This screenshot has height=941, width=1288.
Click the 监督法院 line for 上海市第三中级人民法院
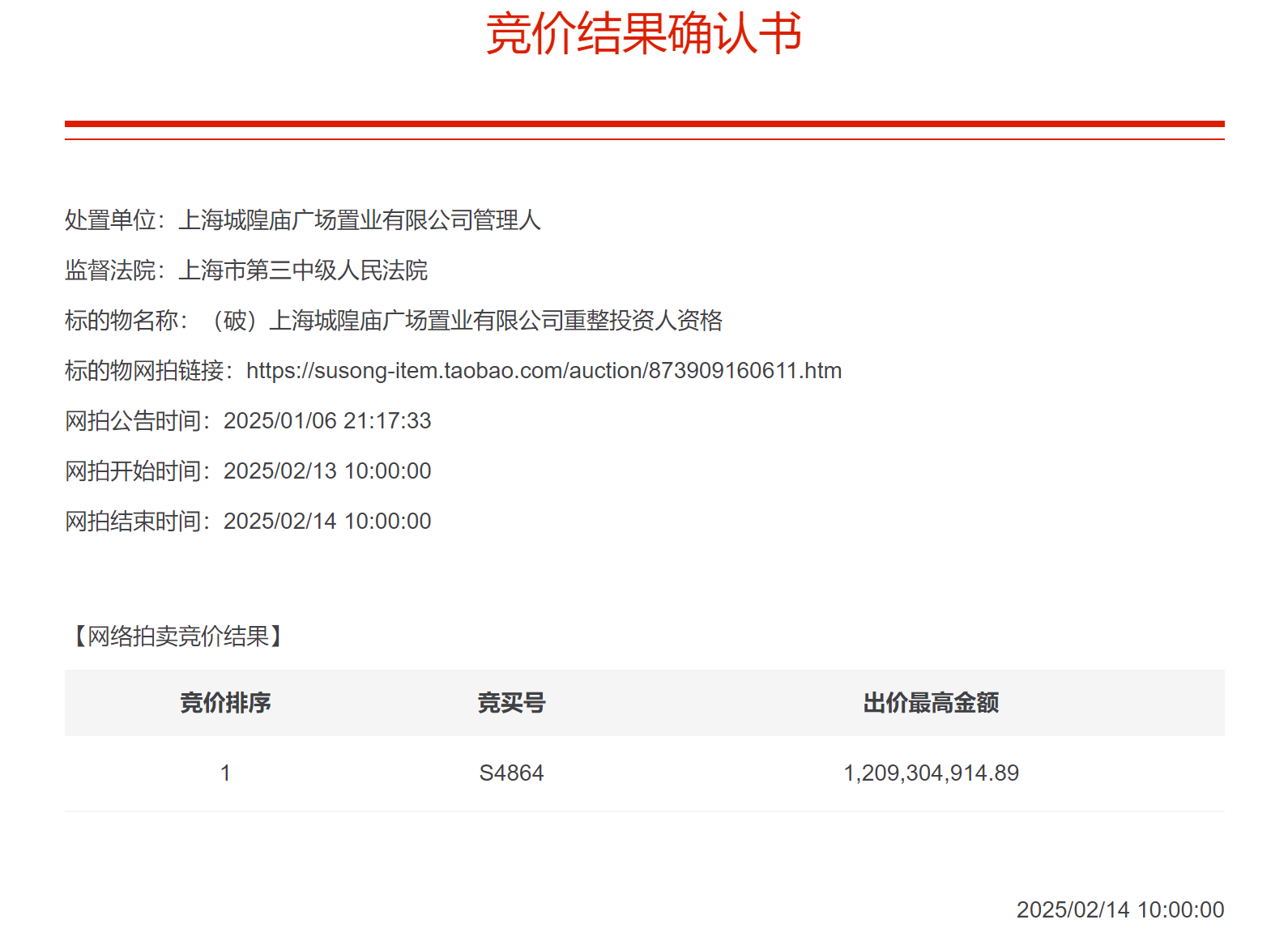point(246,270)
